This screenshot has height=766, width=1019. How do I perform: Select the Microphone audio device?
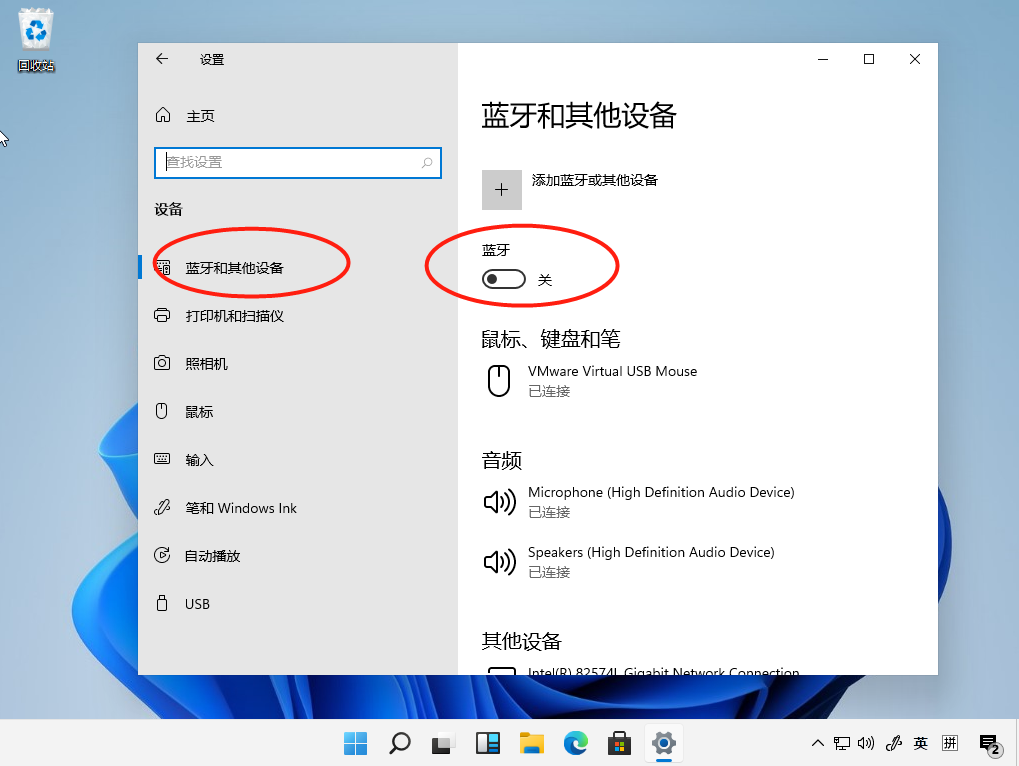coord(660,501)
